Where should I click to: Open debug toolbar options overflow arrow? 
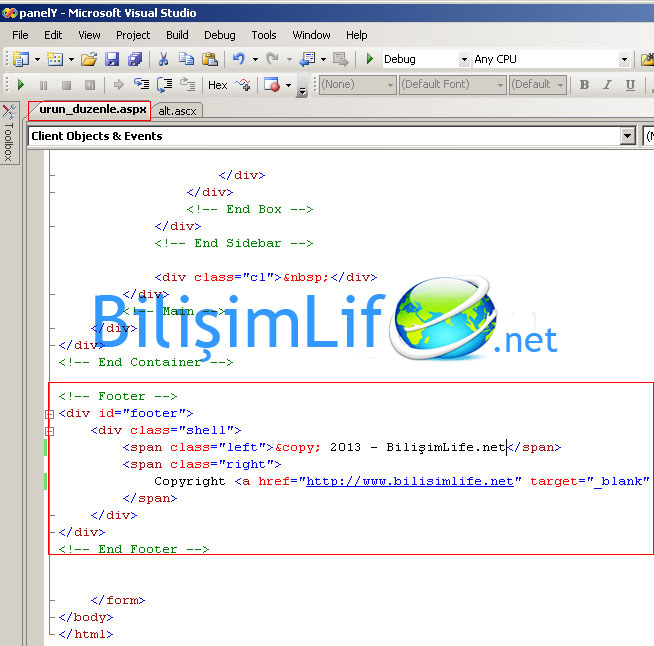[302, 91]
